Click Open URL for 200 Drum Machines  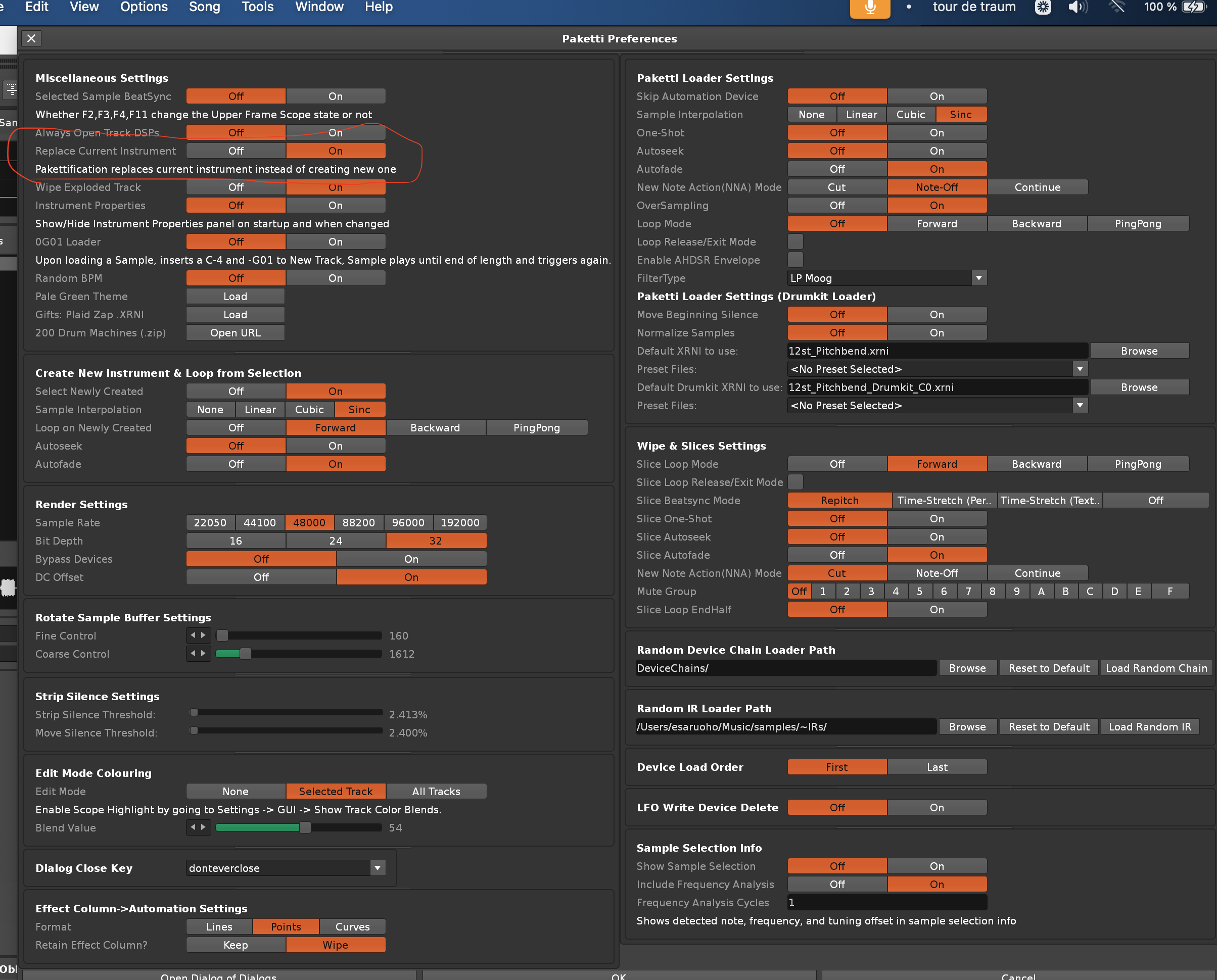(x=235, y=332)
